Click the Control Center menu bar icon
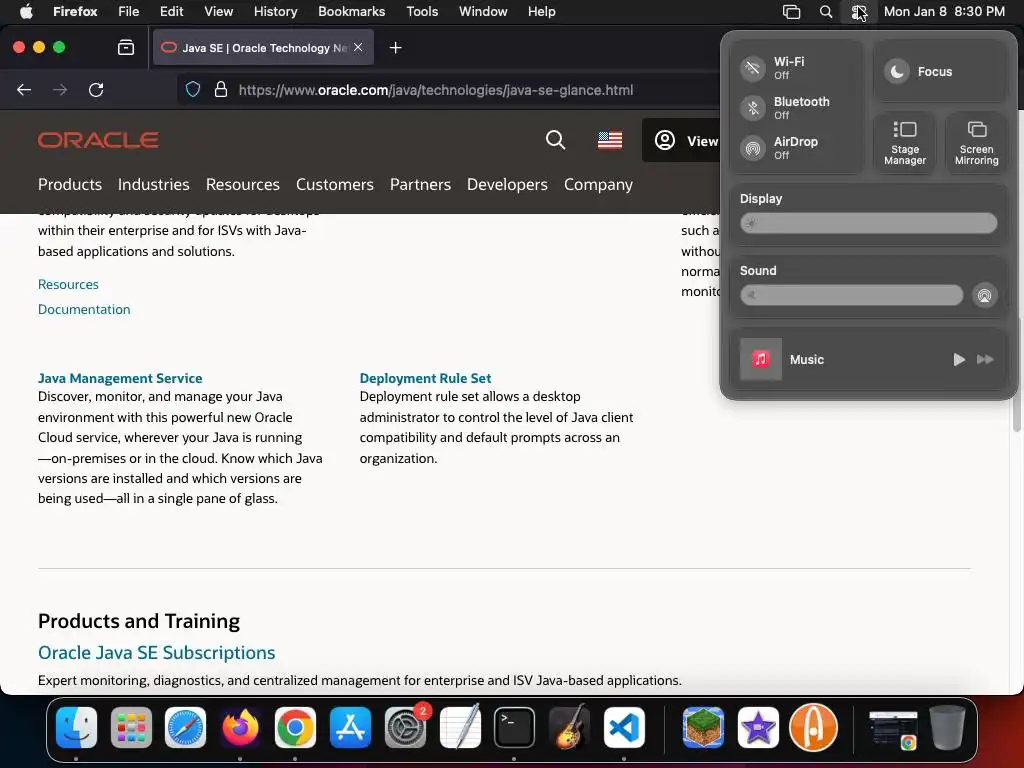1024x768 pixels. pos(859,12)
